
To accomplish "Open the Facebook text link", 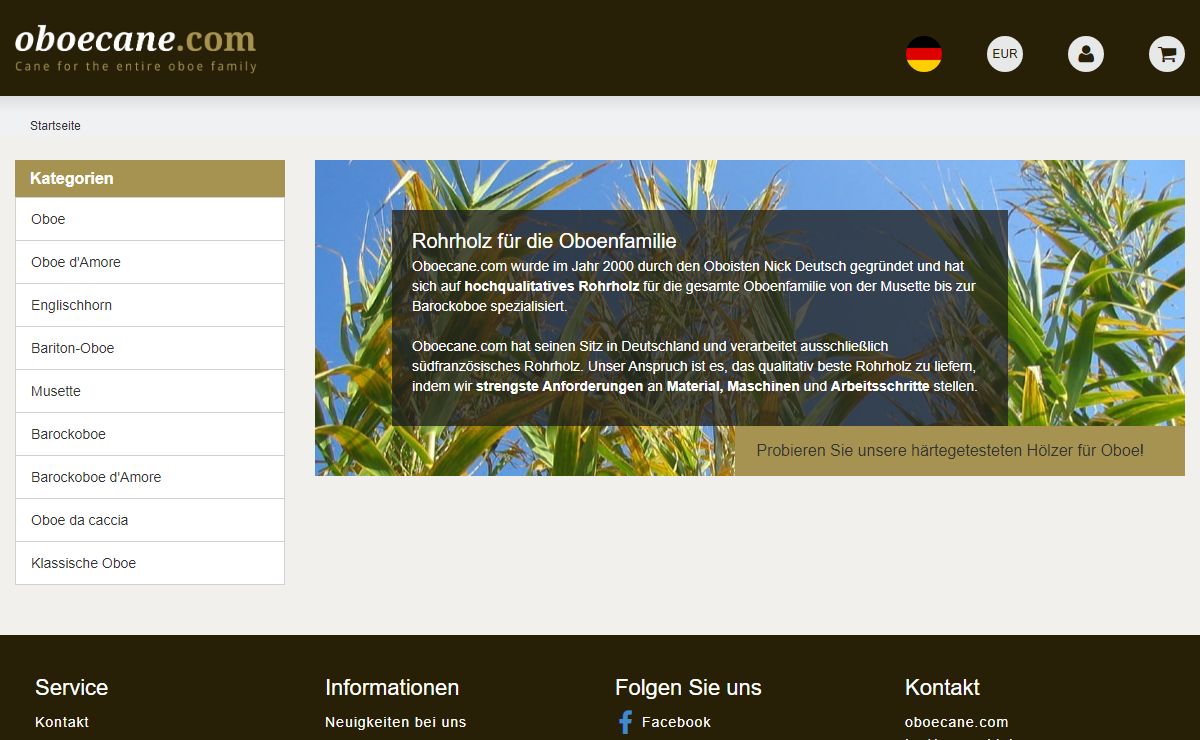I will pyautogui.click(x=676, y=722).
